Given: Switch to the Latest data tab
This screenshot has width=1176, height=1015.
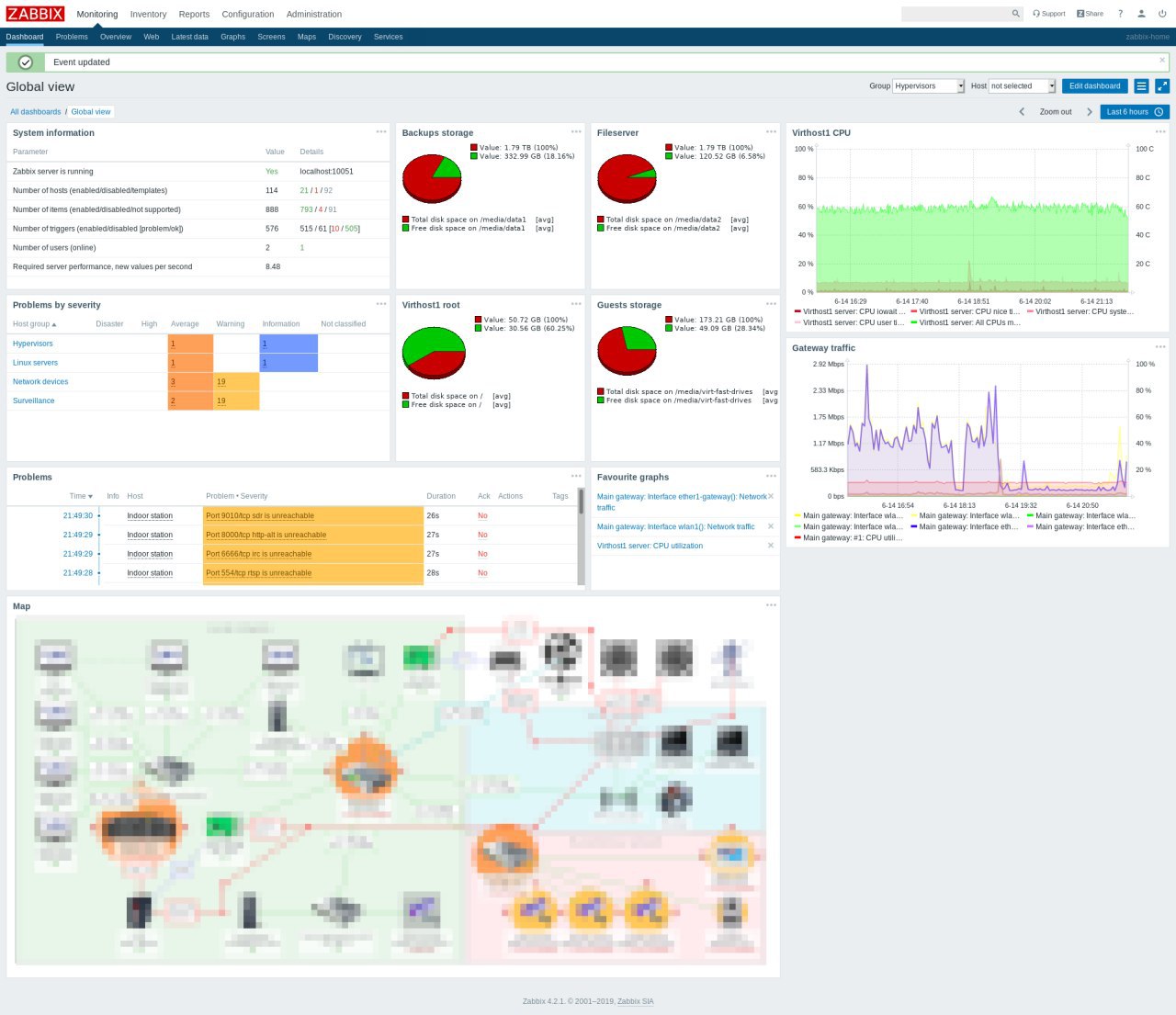Looking at the screenshot, I should click(x=189, y=37).
